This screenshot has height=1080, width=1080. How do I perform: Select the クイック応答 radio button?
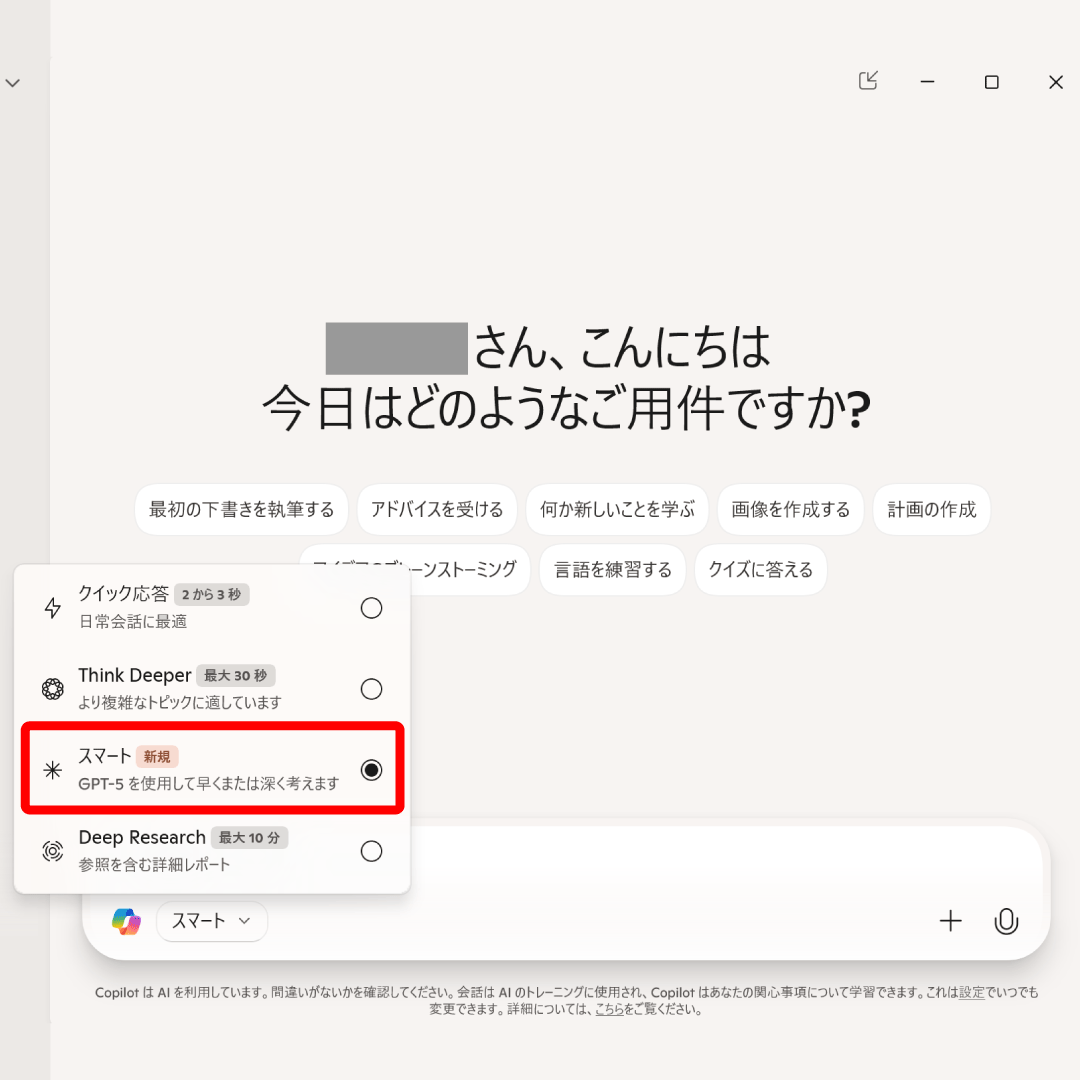click(x=371, y=608)
